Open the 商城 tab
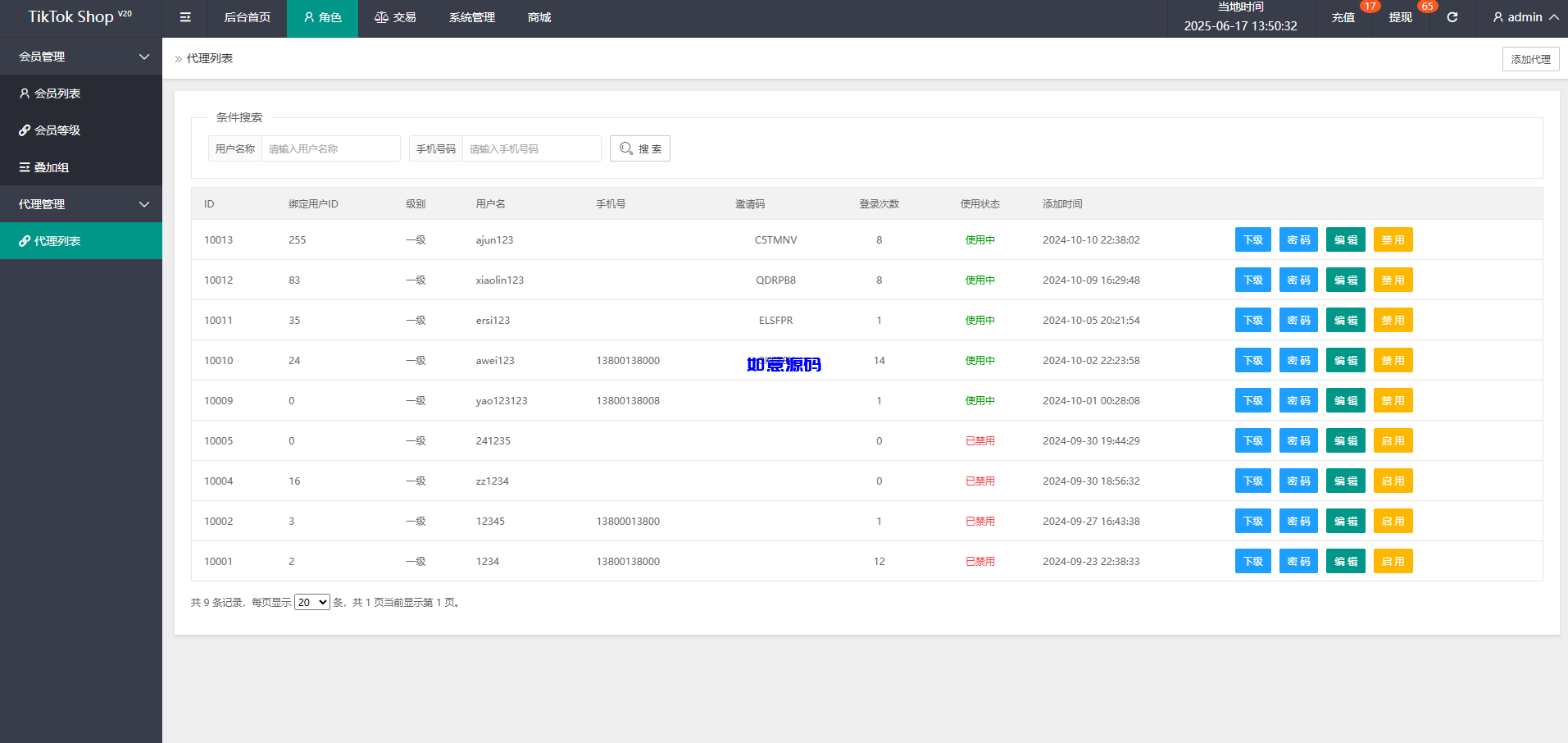The width and height of the screenshot is (1568, 743). pos(539,17)
